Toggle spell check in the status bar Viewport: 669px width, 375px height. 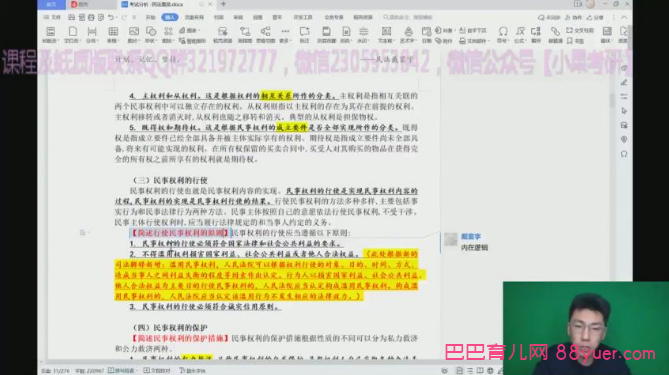pyautogui.click(x=122, y=370)
